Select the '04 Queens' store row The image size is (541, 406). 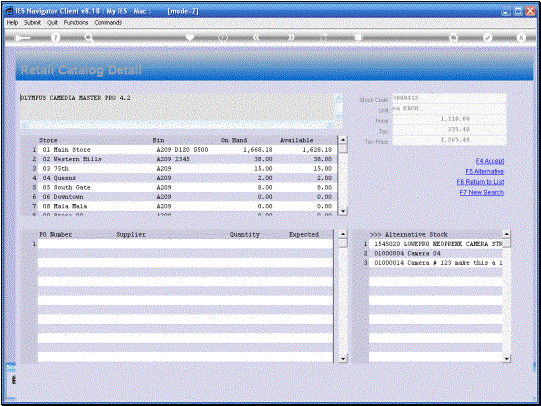(186, 178)
